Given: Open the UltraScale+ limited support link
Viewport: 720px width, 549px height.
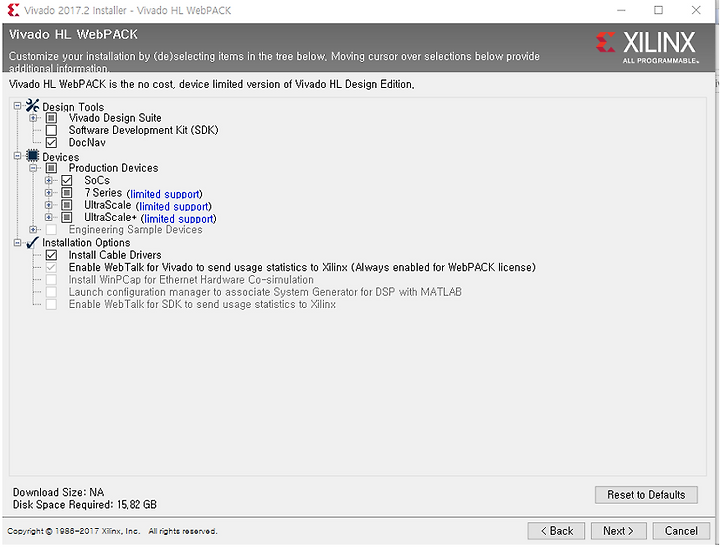Looking at the screenshot, I should pos(179,219).
